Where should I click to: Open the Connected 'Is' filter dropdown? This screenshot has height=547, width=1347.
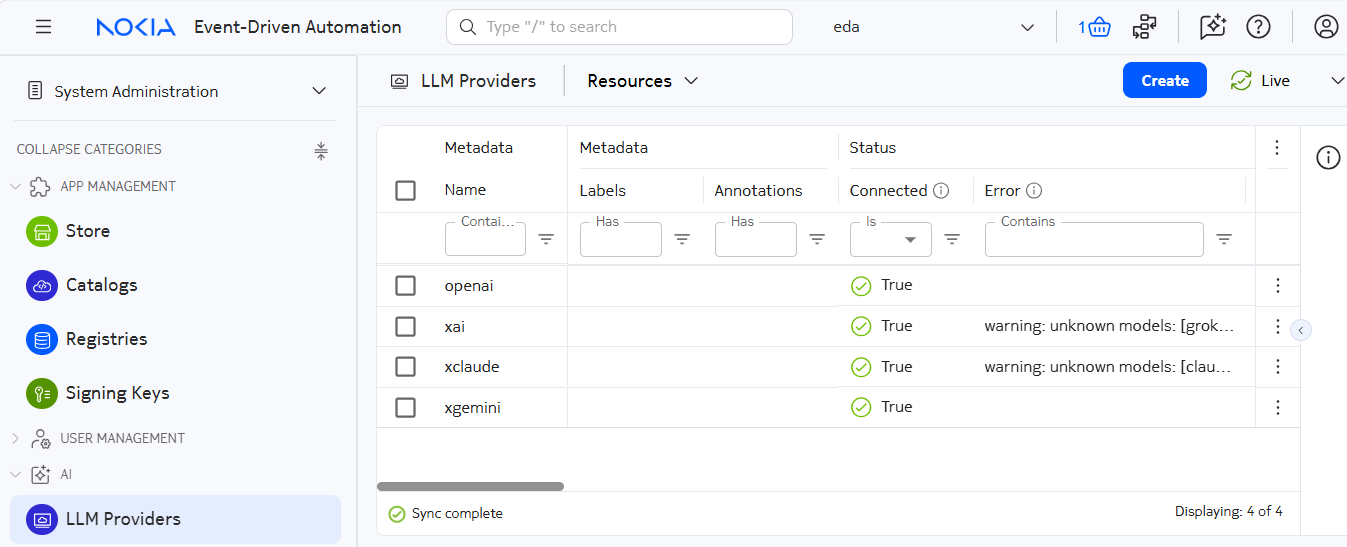point(891,240)
